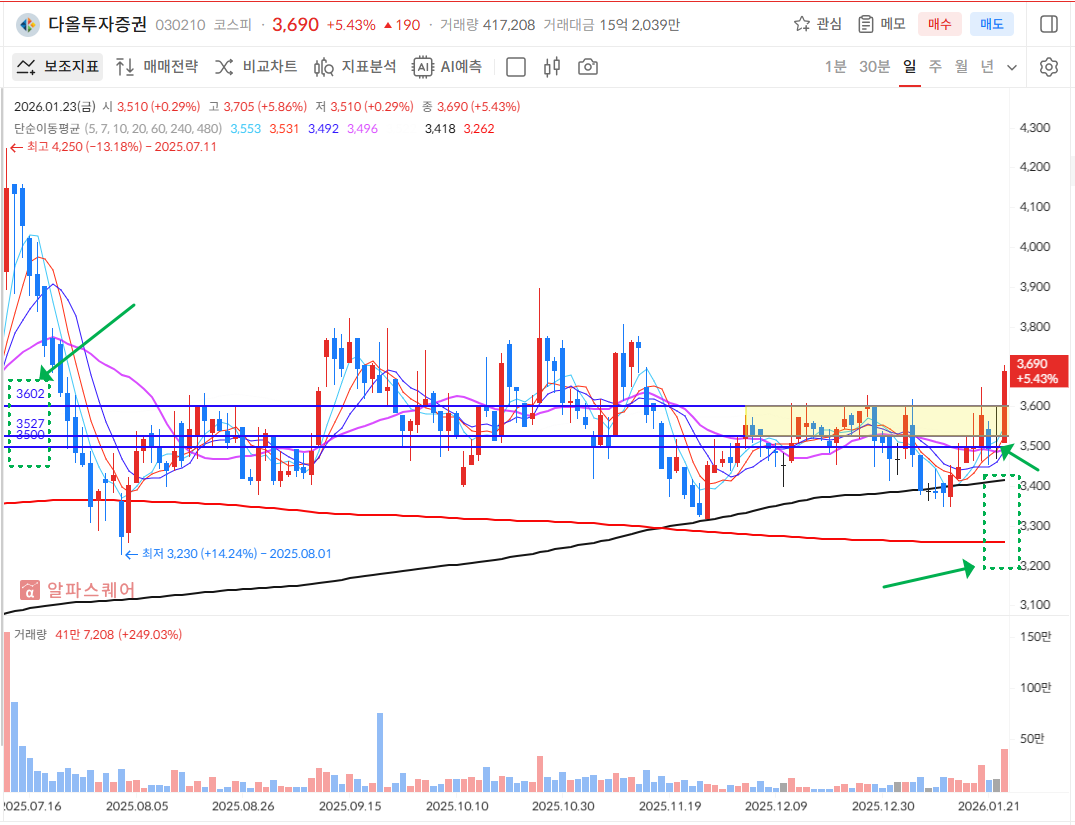1075x825 pixels.
Task: Open the 보조지표 indicators panel
Action: click(58, 67)
